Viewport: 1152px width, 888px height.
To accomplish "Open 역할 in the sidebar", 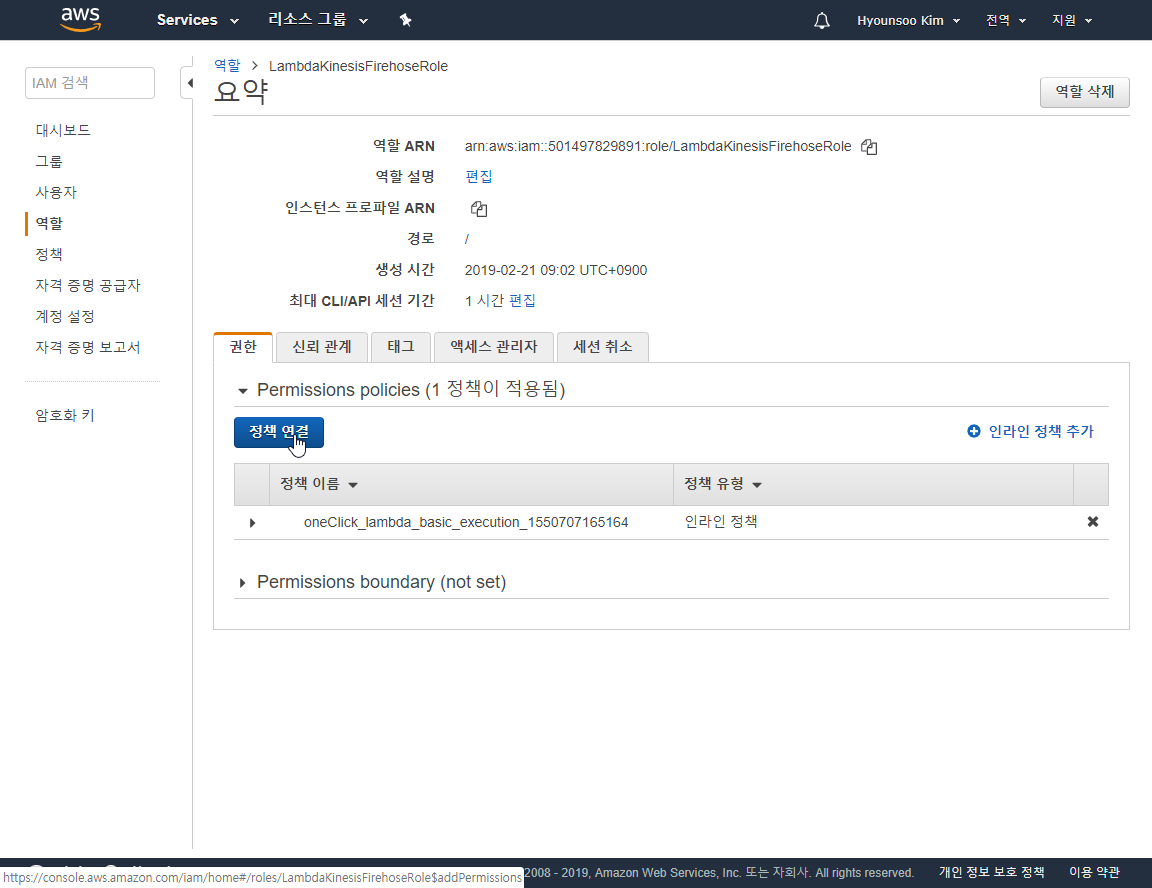I will click(49, 223).
